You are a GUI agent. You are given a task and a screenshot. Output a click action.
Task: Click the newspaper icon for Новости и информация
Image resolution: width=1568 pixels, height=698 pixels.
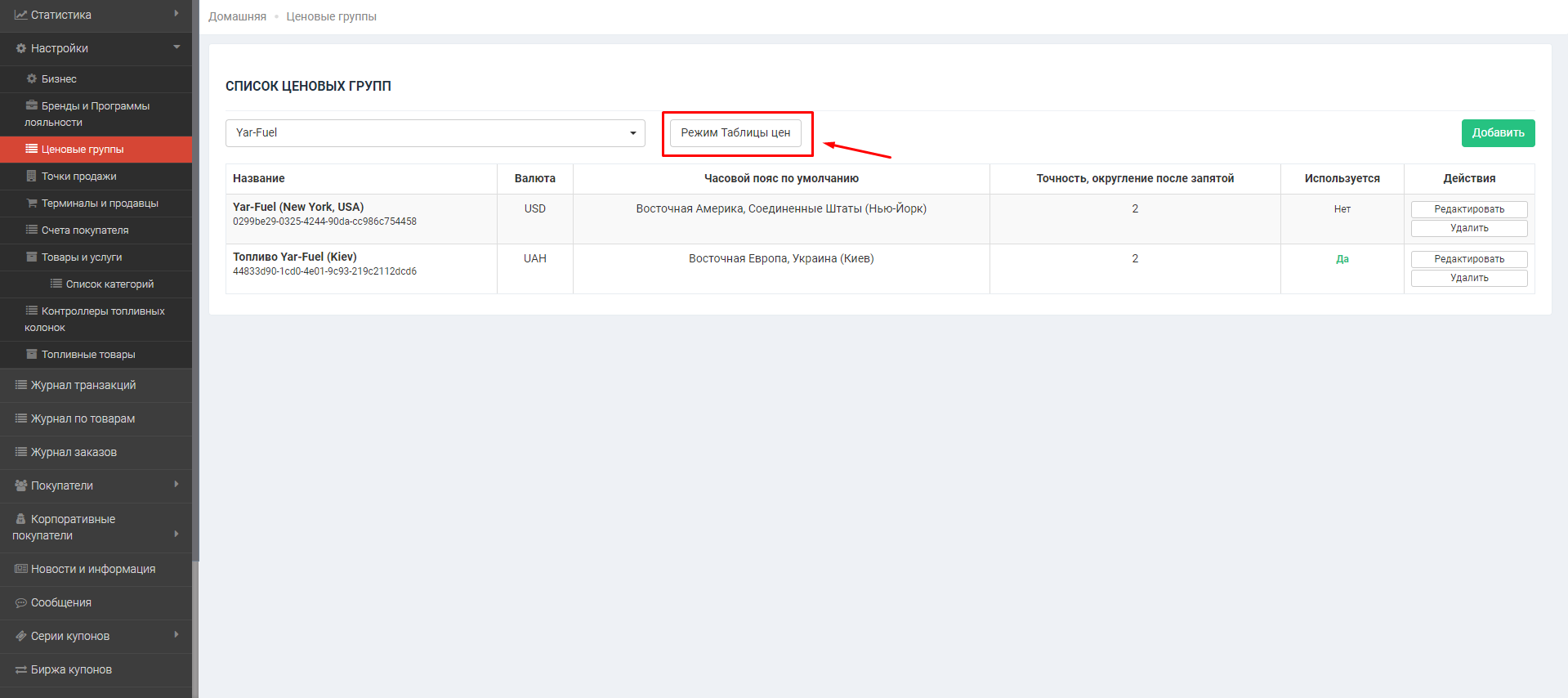[x=21, y=569]
